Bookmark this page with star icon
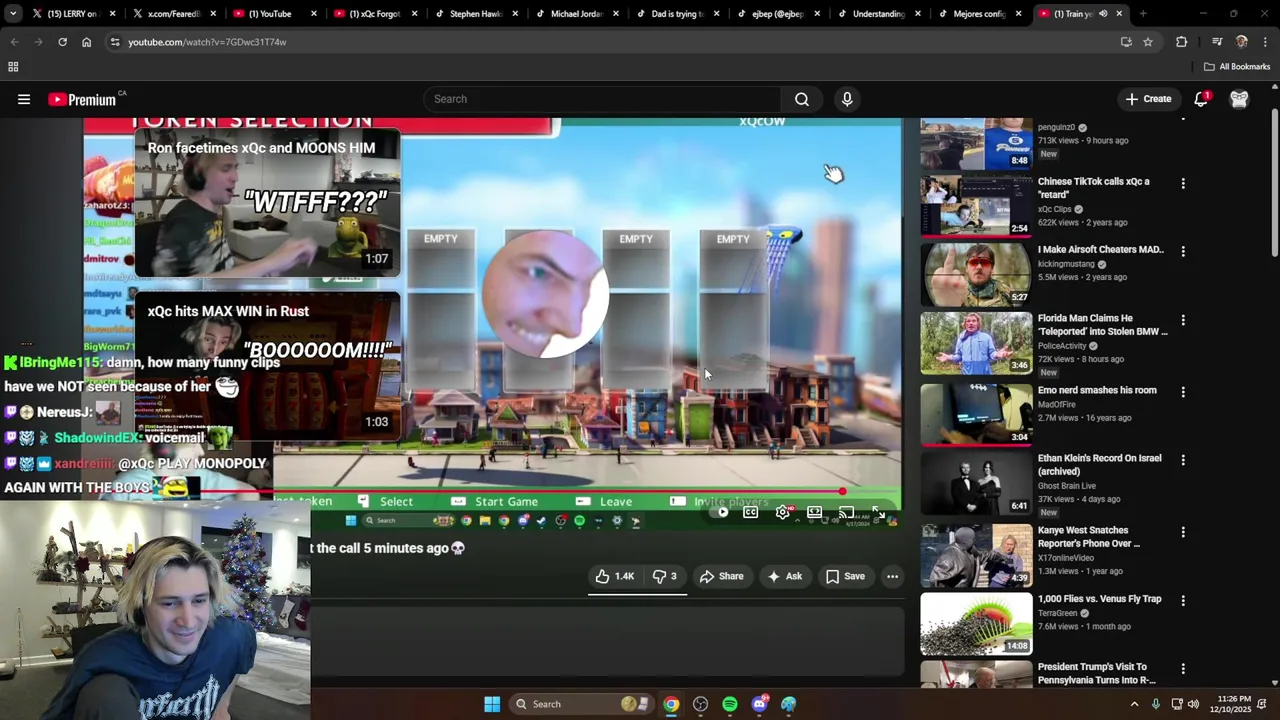The width and height of the screenshot is (1280, 720). coord(1148,42)
